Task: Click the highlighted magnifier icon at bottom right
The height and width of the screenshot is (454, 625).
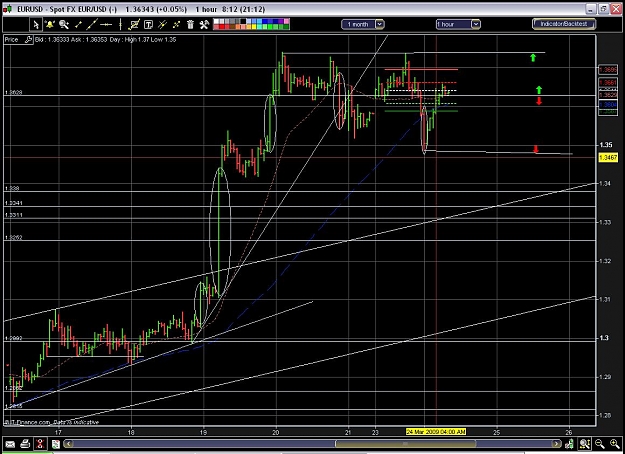Action: pos(584,444)
